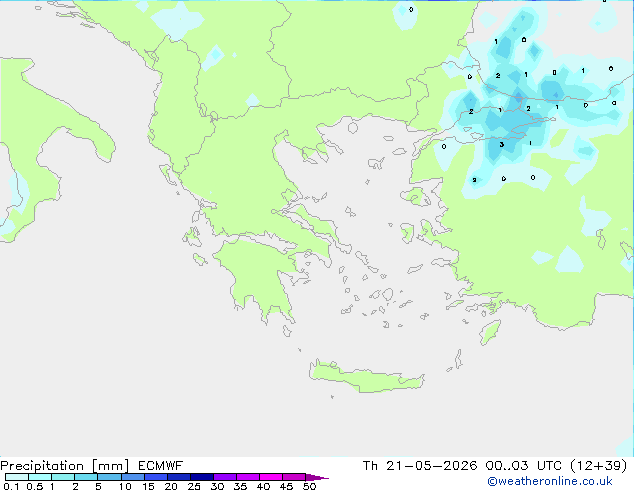Click the '10' legend scale number
Image resolution: width=634 pixels, height=490 pixels.
(x=125, y=486)
